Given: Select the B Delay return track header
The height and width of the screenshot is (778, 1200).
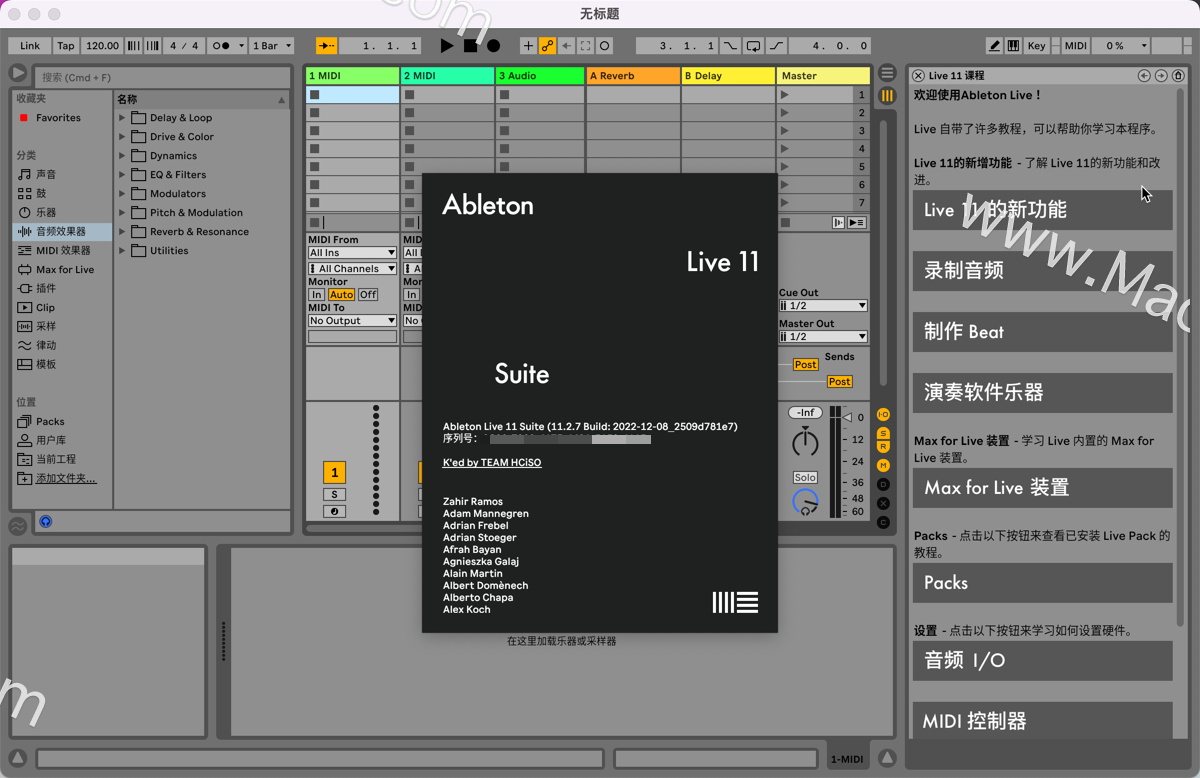Looking at the screenshot, I should [x=728, y=75].
